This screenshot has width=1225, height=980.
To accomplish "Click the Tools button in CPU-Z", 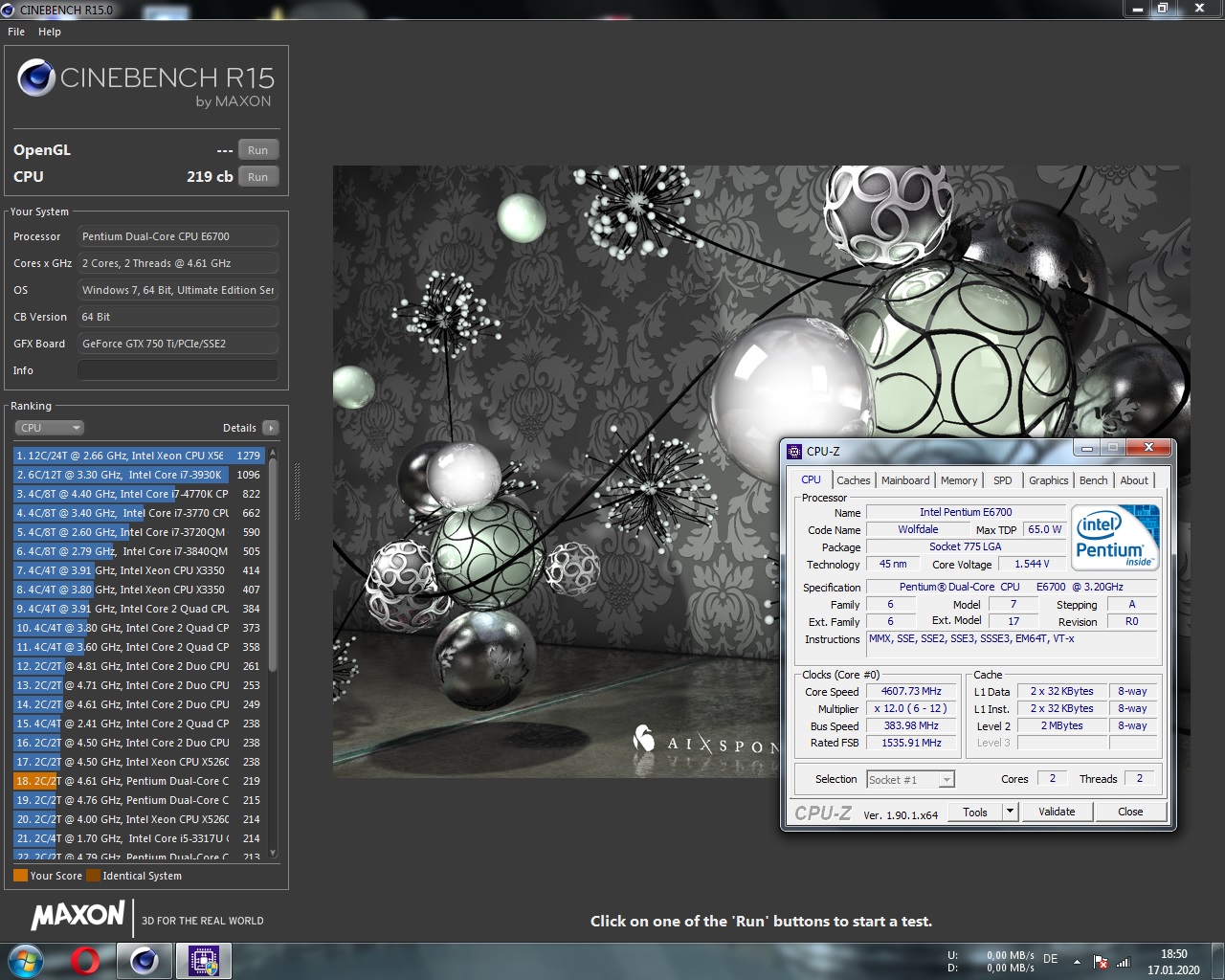I will point(975,812).
